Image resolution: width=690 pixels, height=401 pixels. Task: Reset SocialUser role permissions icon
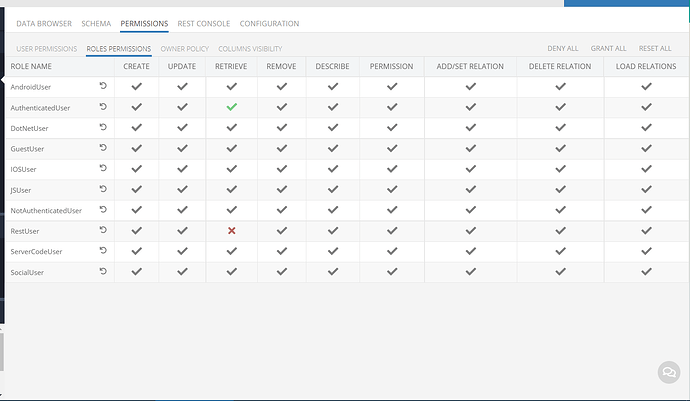tap(103, 271)
